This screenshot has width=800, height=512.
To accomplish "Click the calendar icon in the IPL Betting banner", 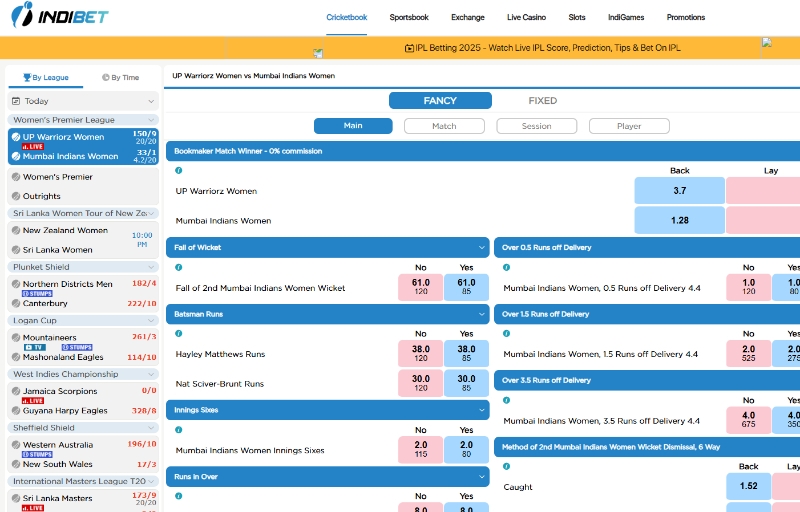I will coord(409,48).
